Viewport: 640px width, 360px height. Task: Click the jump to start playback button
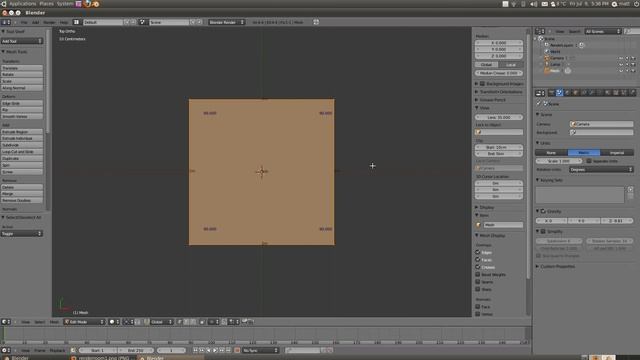[196, 350]
